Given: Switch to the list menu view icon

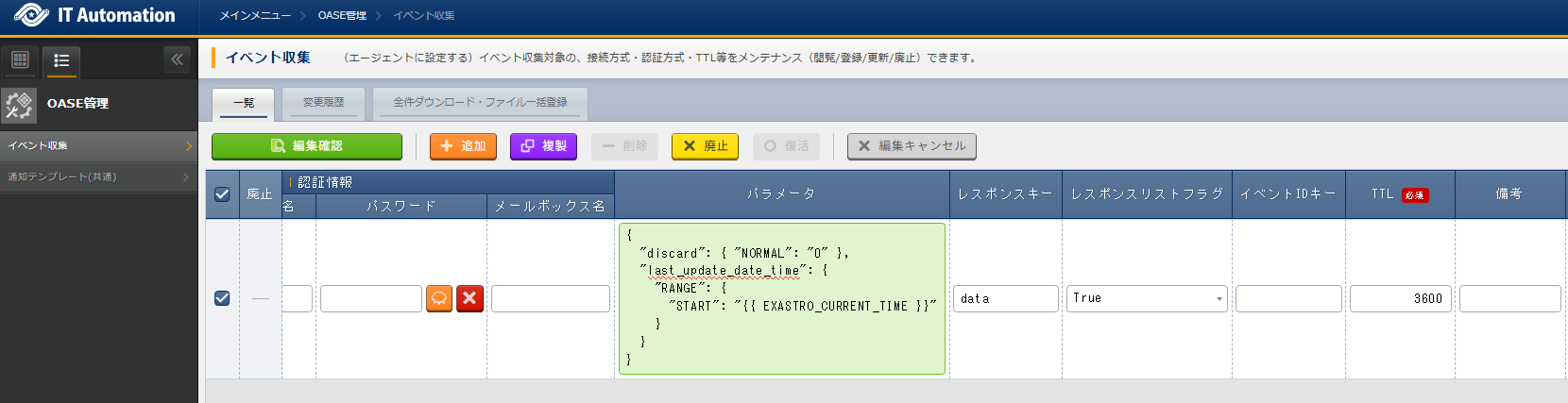Looking at the screenshot, I should point(61,60).
